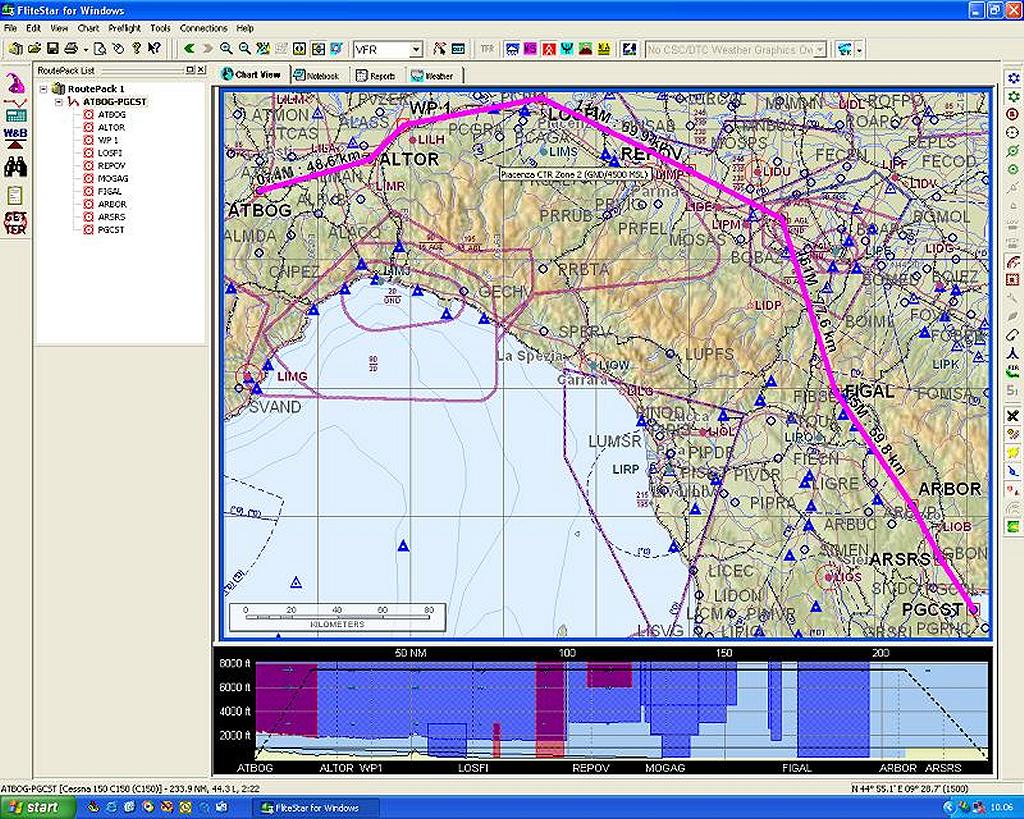Screen dimensions: 1024x819
Task: Click the black X icon on right toolbar
Action: [x=1013, y=415]
